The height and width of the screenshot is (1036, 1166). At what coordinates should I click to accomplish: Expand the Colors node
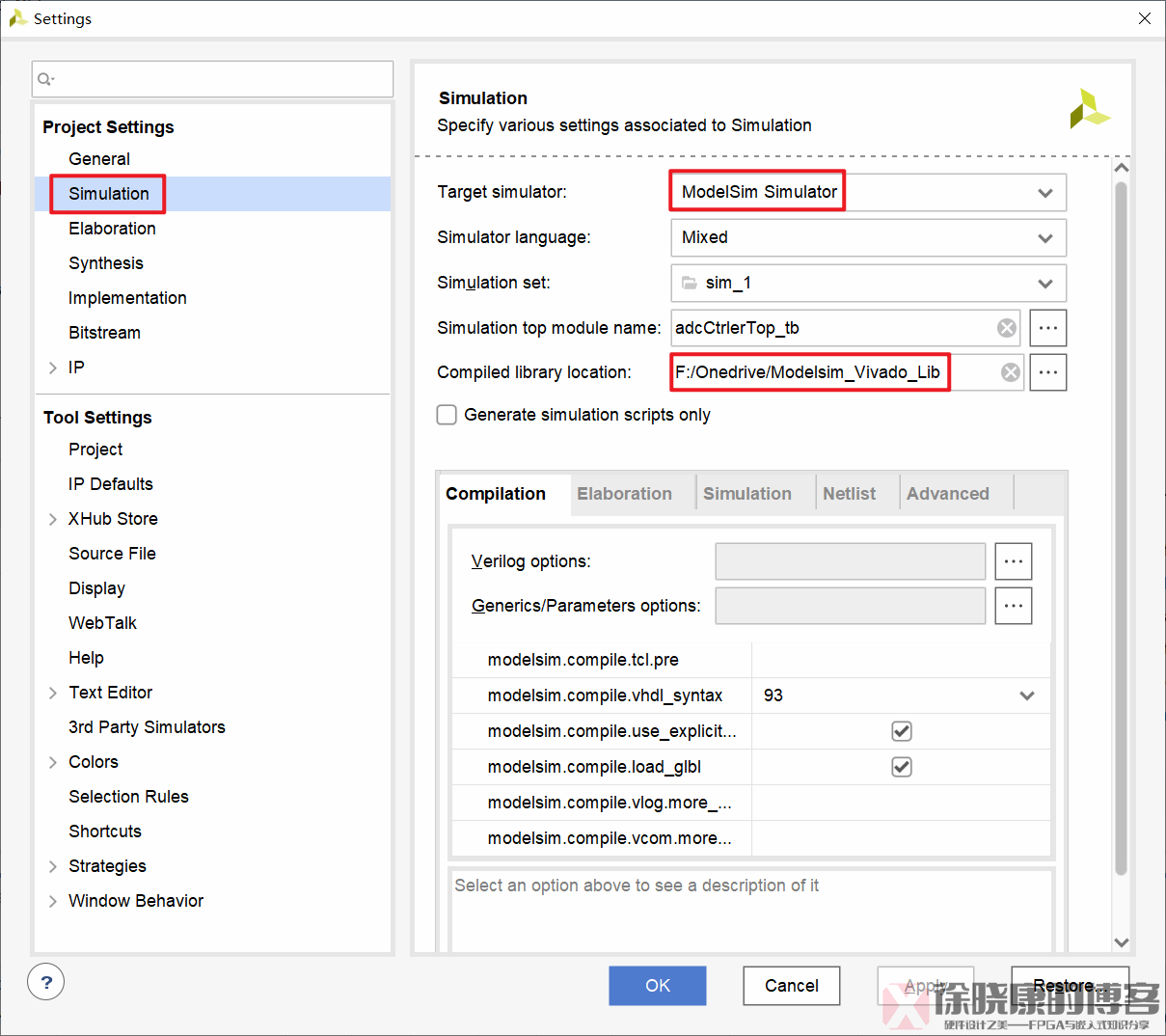tap(53, 762)
